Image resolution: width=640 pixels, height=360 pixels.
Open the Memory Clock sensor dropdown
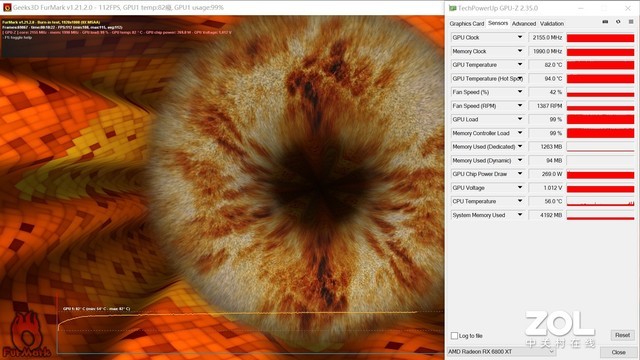[520, 51]
